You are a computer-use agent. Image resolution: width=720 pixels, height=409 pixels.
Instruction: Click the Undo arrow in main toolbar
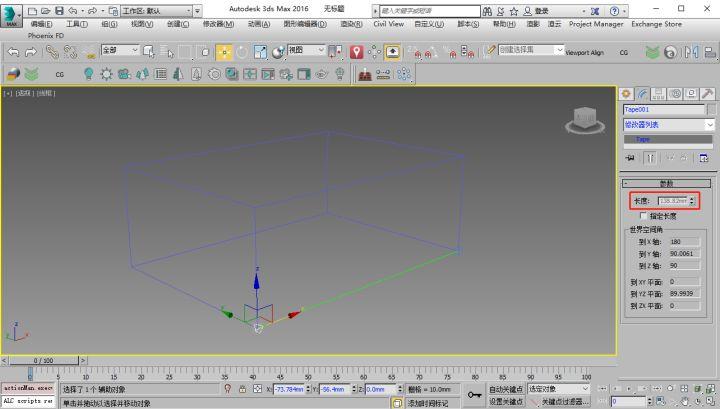[14, 51]
